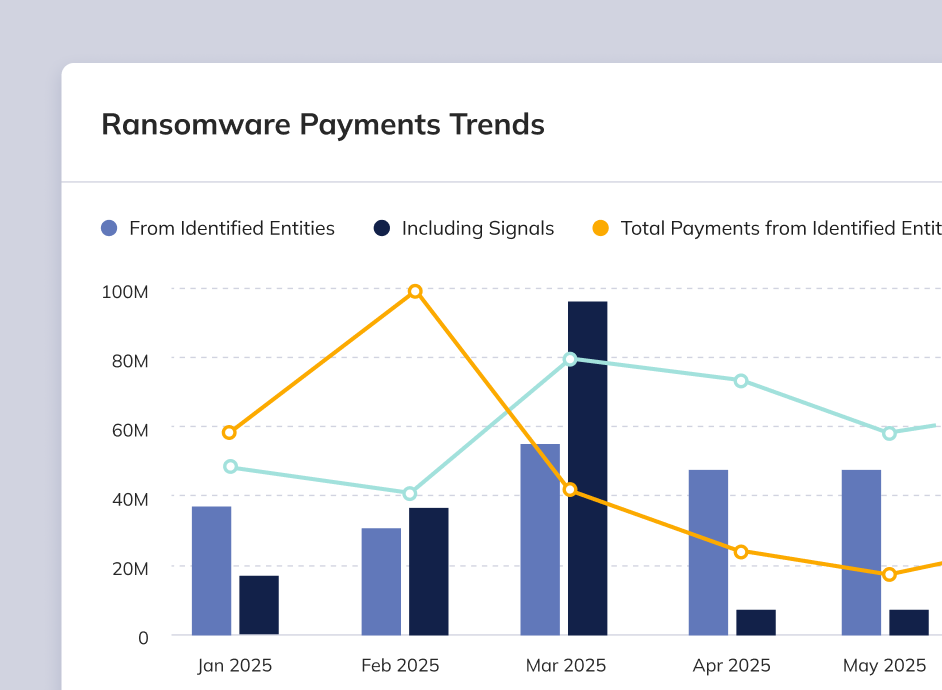Click the light blue Apr 2025 bar
Screen dimensions: 942x690
708,552
